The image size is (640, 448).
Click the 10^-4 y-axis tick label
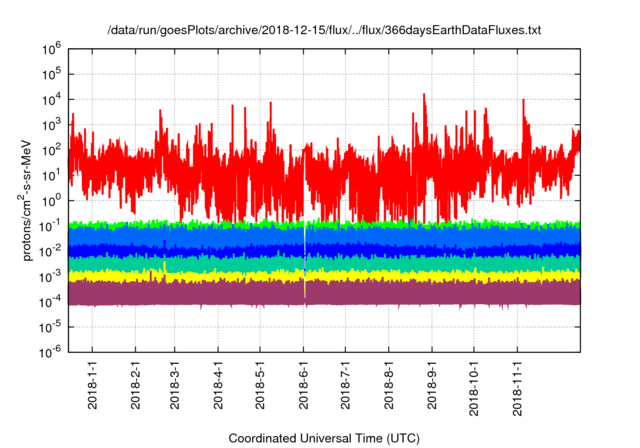[50, 302]
